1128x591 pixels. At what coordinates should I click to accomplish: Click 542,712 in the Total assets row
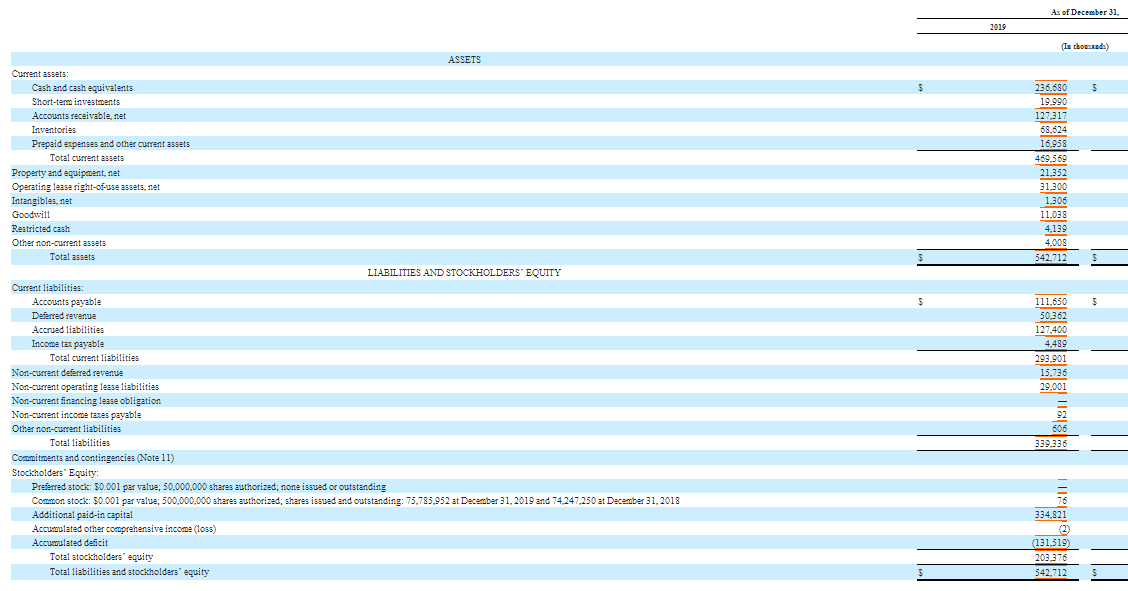pyautogui.click(x=1051, y=257)
